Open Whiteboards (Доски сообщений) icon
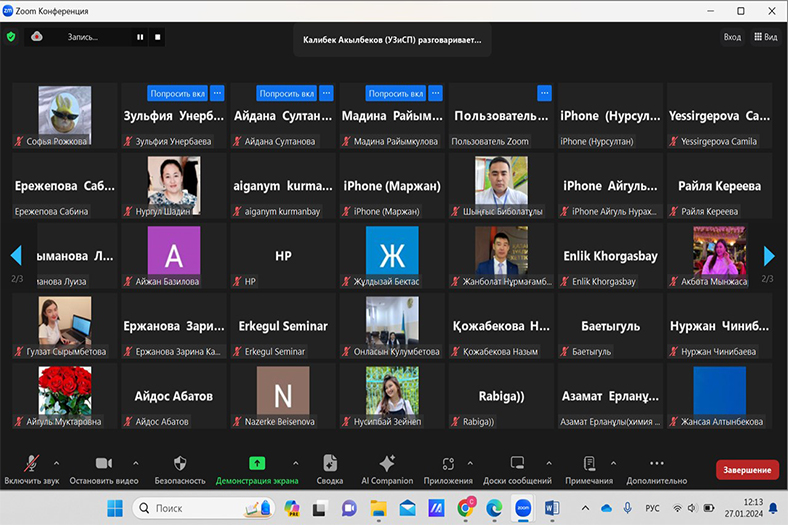 pyautogui.click(x=517, y=464)
